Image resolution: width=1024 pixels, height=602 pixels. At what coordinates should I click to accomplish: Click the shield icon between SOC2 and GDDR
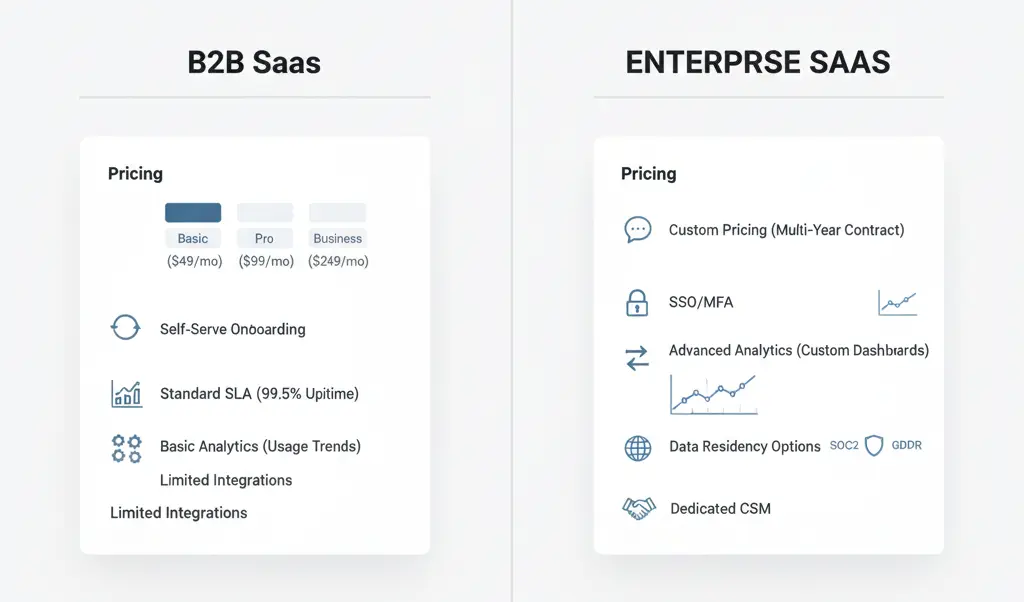pyautogui.click(x=874, y=446)
